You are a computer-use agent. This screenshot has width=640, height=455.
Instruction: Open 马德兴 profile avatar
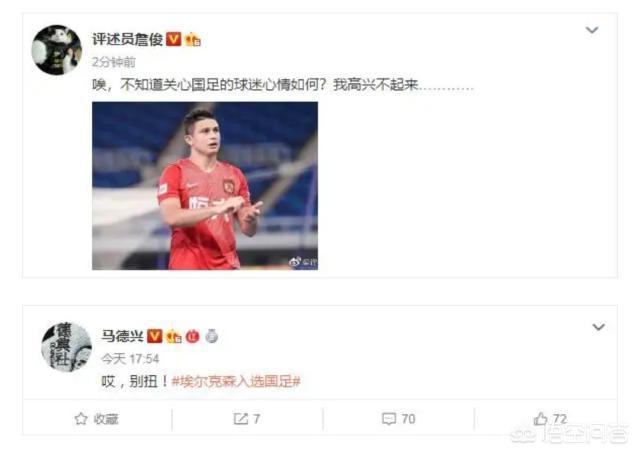pyautogui.click(x=67, y=346)
